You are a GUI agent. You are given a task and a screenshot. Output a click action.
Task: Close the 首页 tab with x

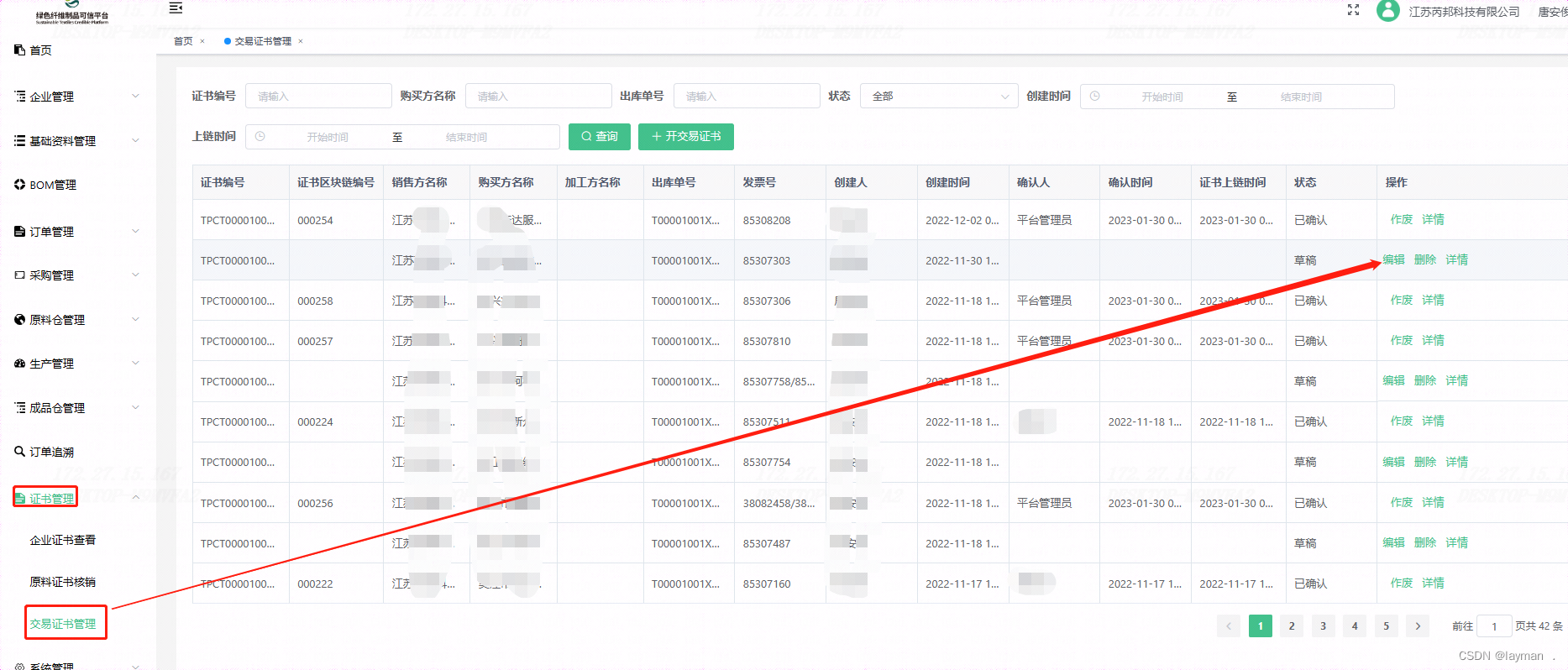click(202, 41)
